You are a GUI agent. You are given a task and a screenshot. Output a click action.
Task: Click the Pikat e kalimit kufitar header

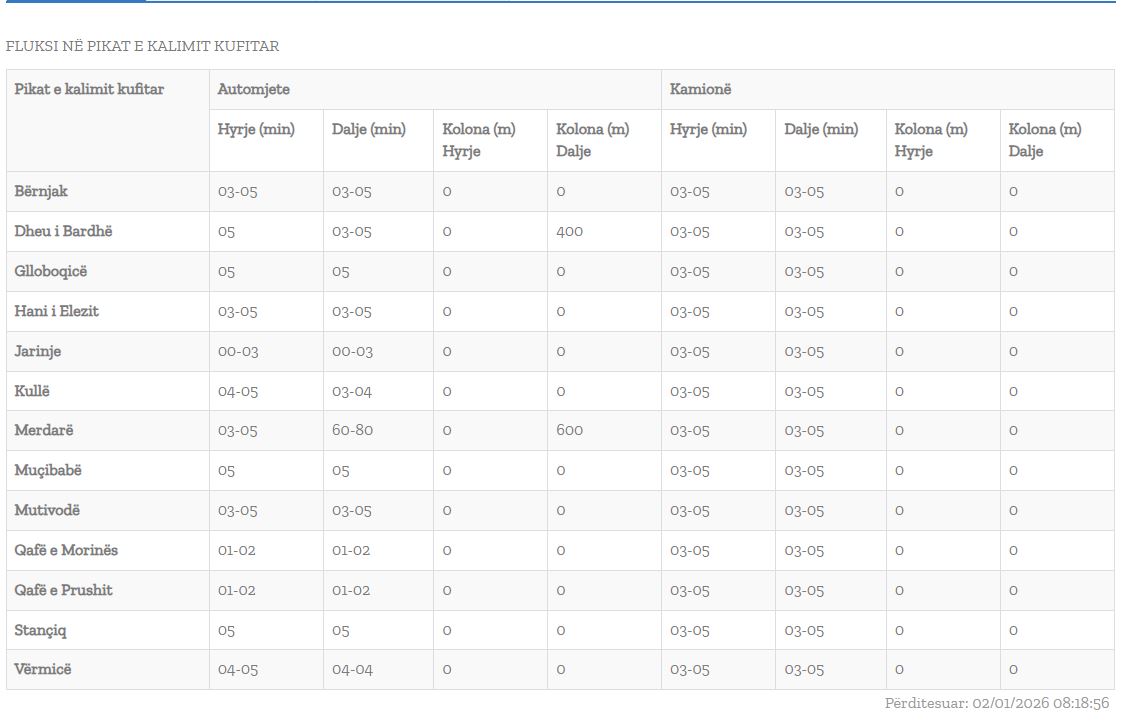coord(89,89)
